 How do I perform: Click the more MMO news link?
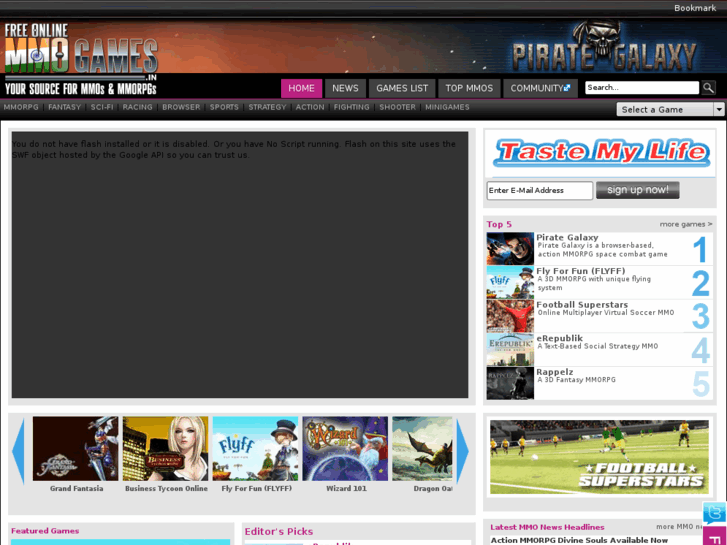(680, 526)
